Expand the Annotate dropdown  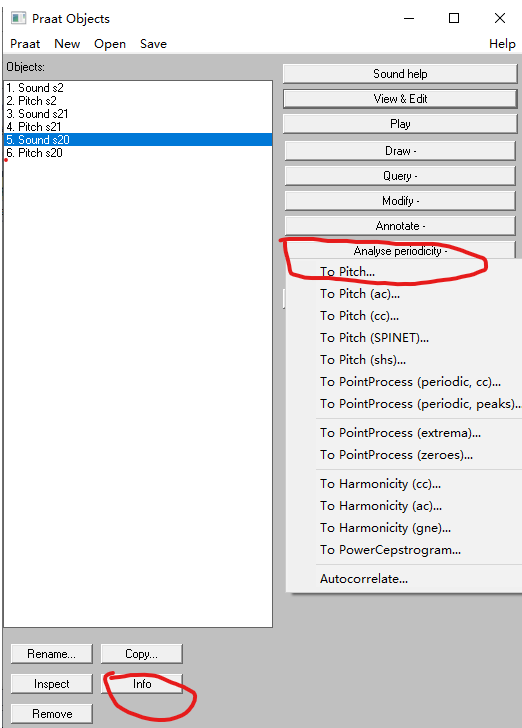point(400,226)
